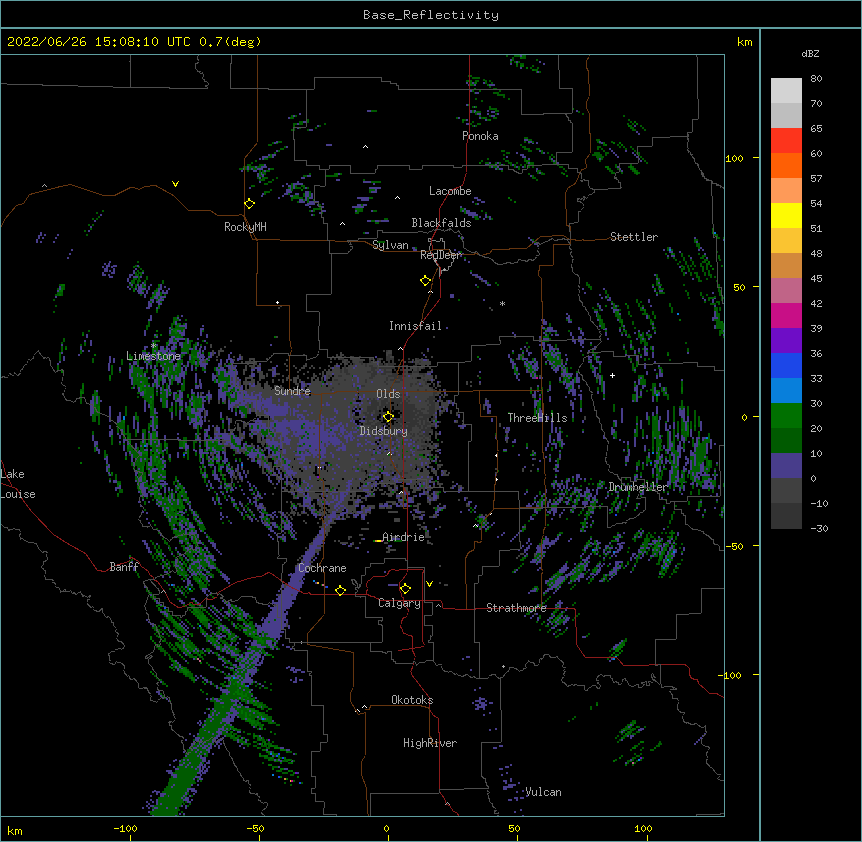Click the white asterisk marker east of Innisfail

502,304
